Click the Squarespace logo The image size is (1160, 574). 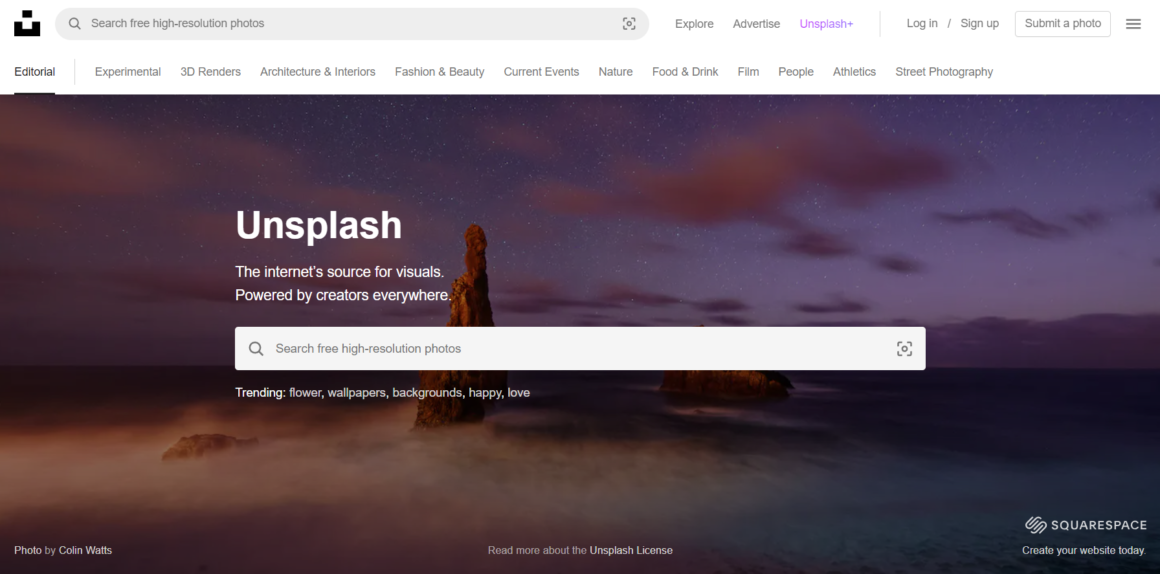1085,525
